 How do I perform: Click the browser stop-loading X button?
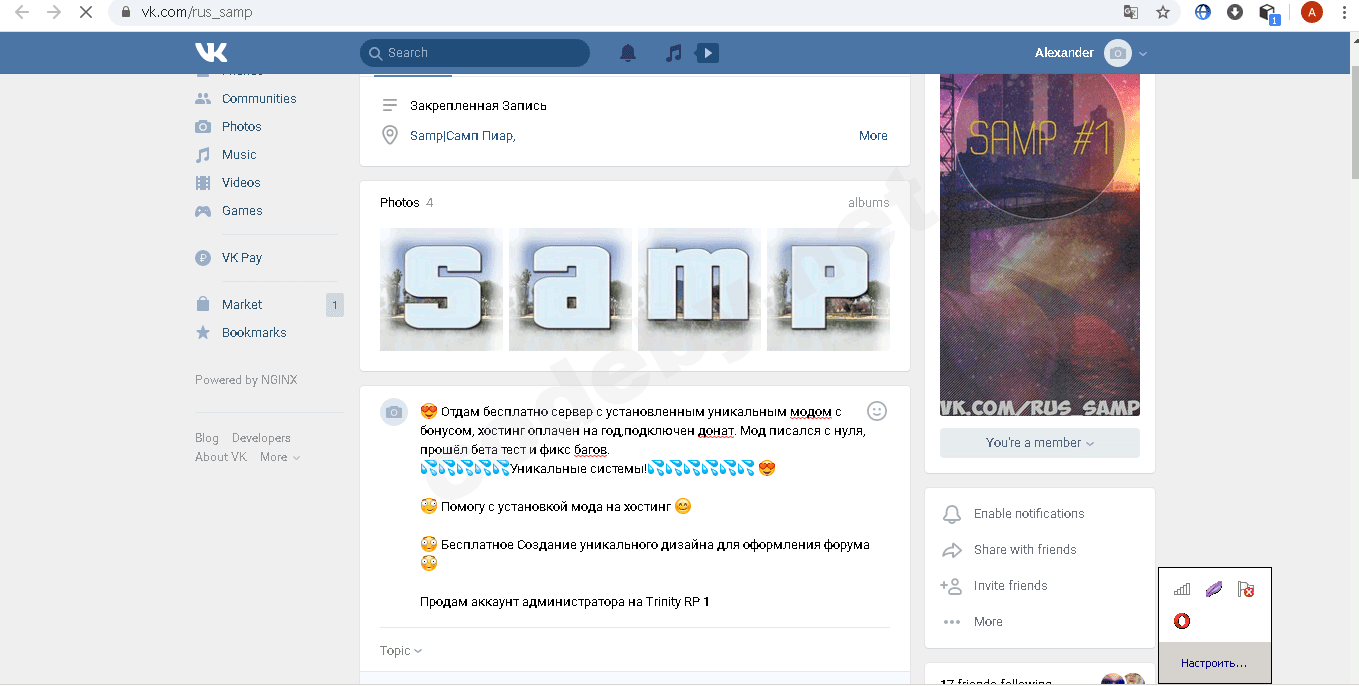tap(85, 13)
